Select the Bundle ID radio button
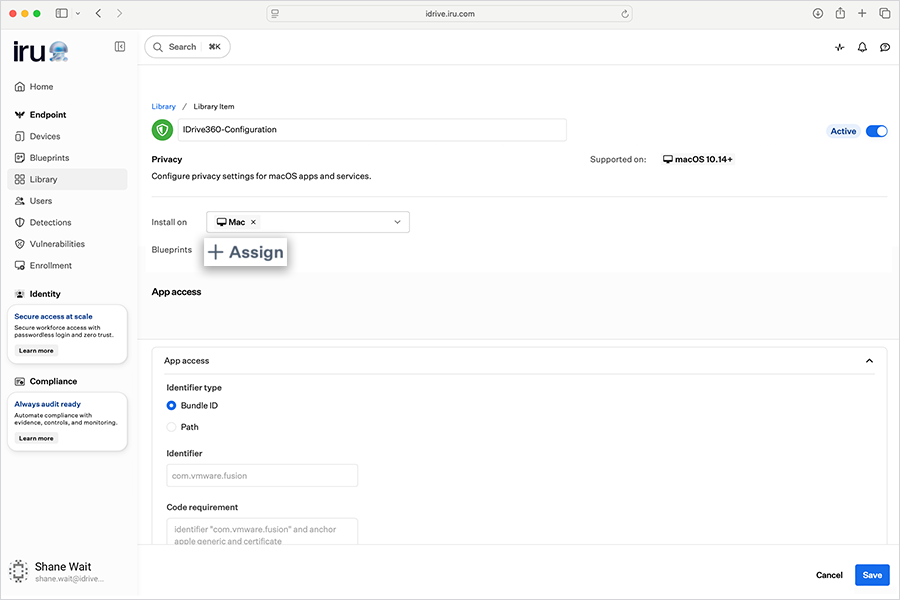This screenshot has height=600, width=900. tap(171, 406)
